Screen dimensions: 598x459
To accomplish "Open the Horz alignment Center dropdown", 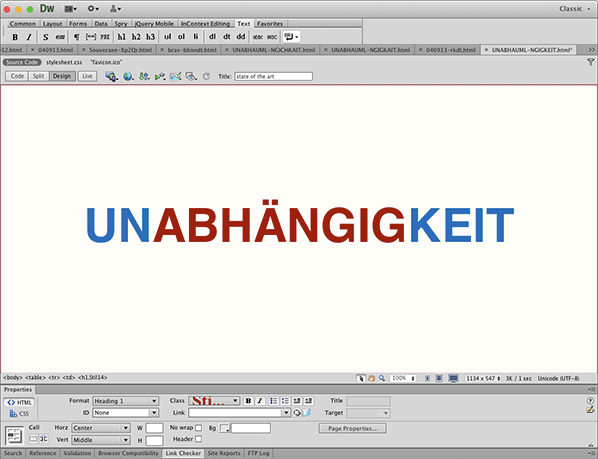I will tap(101, 428).
